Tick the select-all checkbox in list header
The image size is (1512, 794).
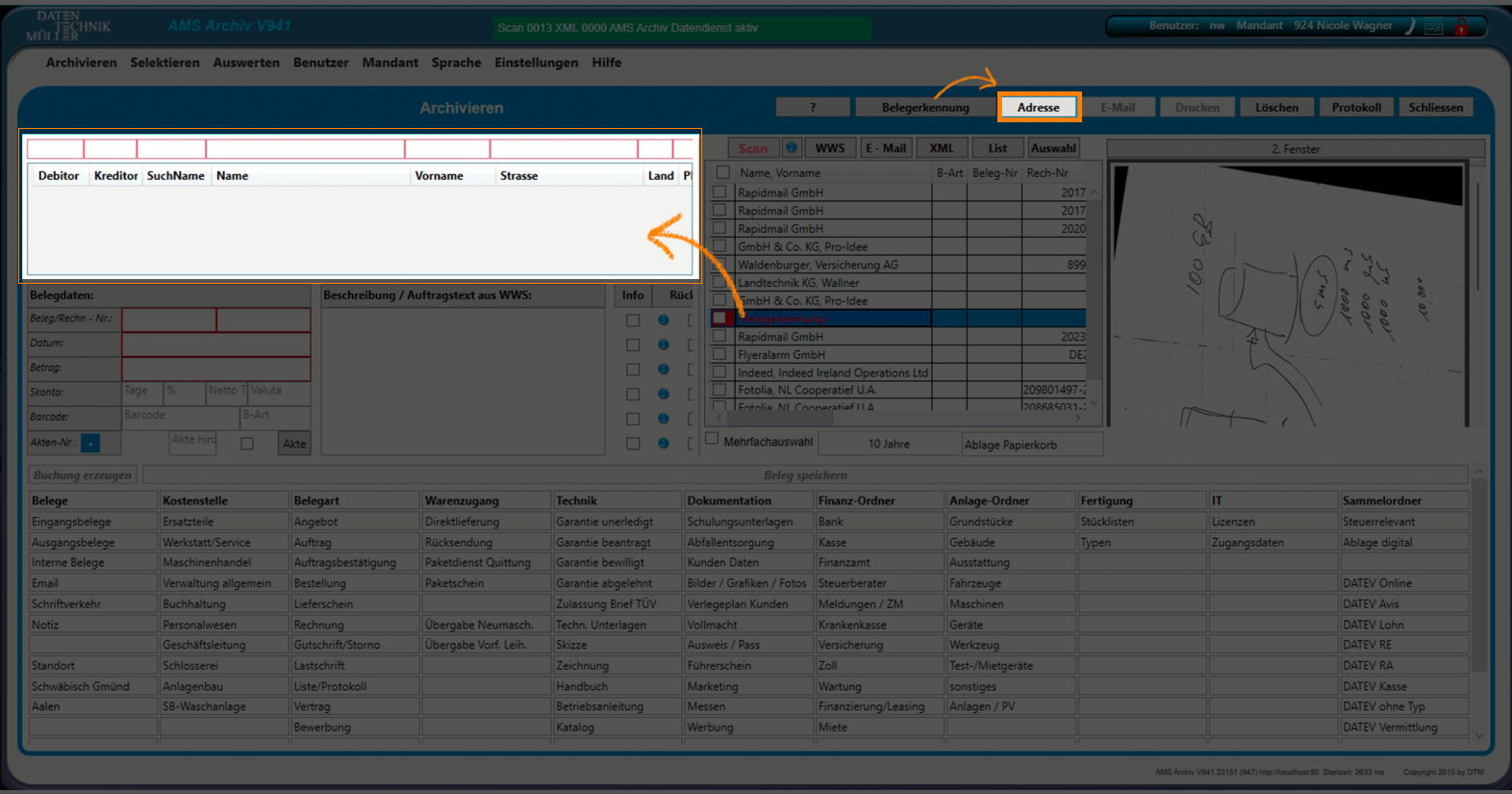point(722,172)
